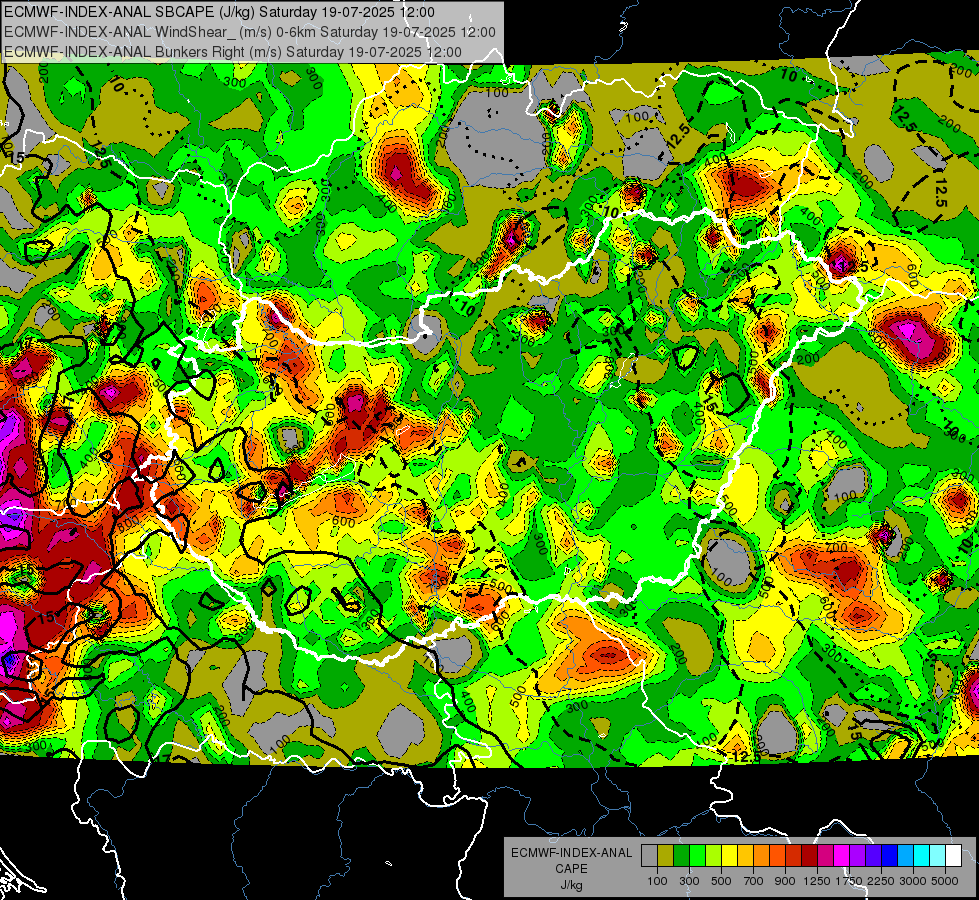This screenshot has width=979, height=900.
Task: Click the pure blue legend swatch
Action: pos(890,855)
